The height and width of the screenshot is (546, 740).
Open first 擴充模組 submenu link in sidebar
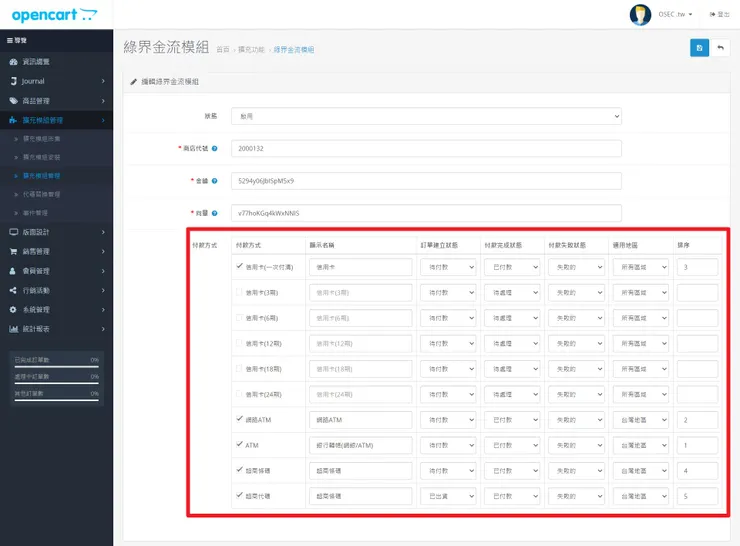coord(42,139)
